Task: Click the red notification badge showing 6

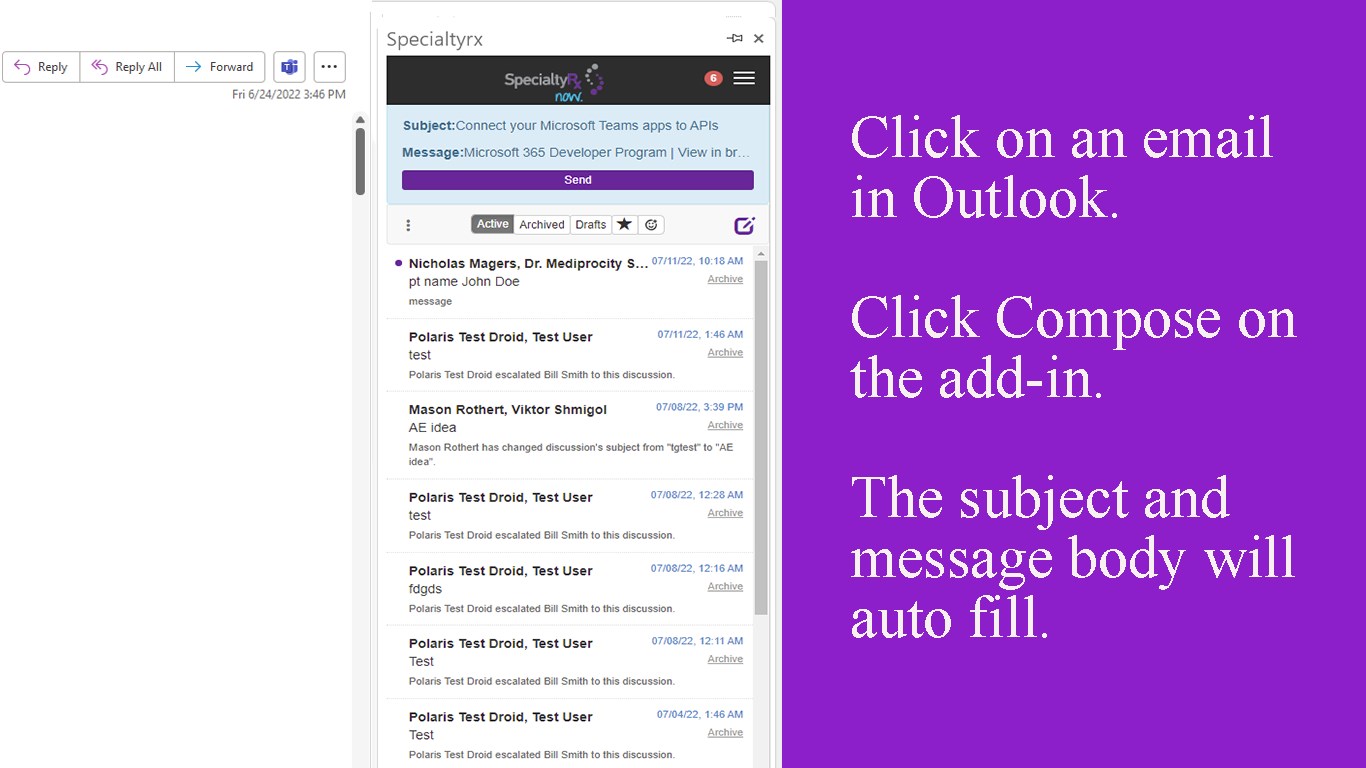Action: [x=713, y=78]
